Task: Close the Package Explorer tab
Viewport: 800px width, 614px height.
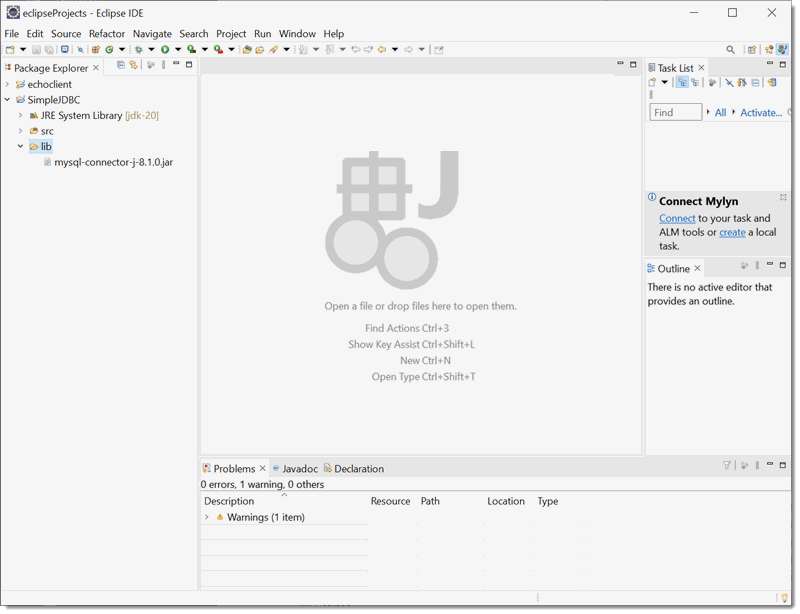Action: coord(96,67)
